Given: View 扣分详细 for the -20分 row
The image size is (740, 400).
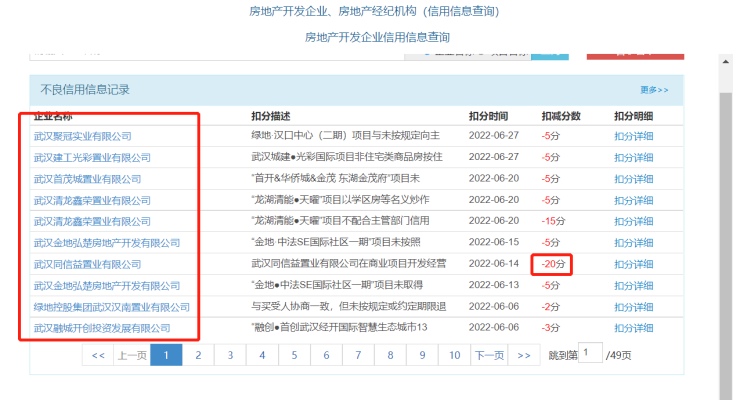Looking at the screenshot, I should 633,264.
